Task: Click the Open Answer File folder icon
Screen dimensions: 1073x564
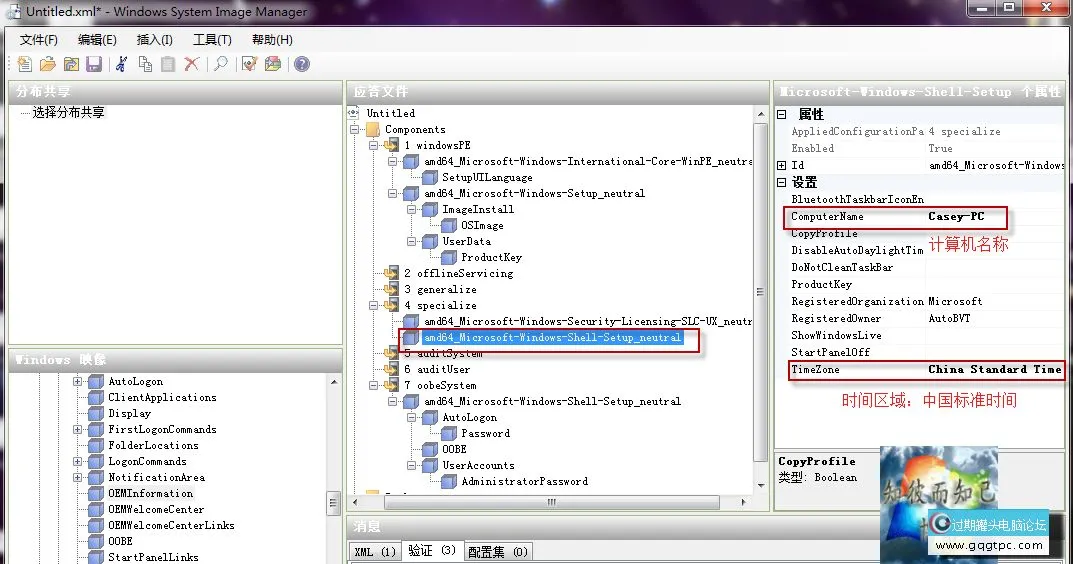Action: click(47, 64)
